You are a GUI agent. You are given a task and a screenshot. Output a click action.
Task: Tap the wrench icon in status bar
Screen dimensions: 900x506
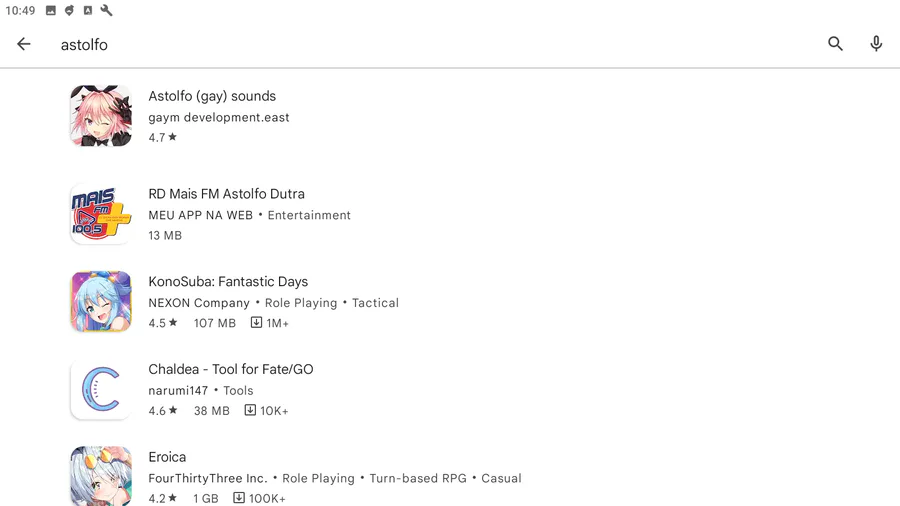coord(107,11)
